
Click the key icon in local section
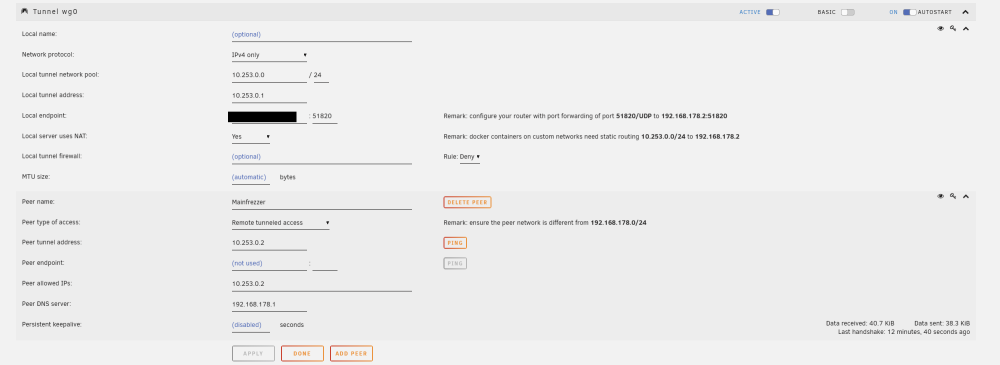click(x=953, y=28)
